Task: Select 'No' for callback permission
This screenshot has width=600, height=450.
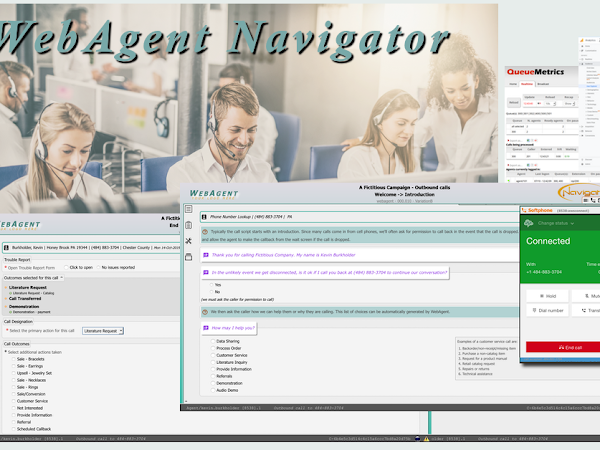Action: 211,292
